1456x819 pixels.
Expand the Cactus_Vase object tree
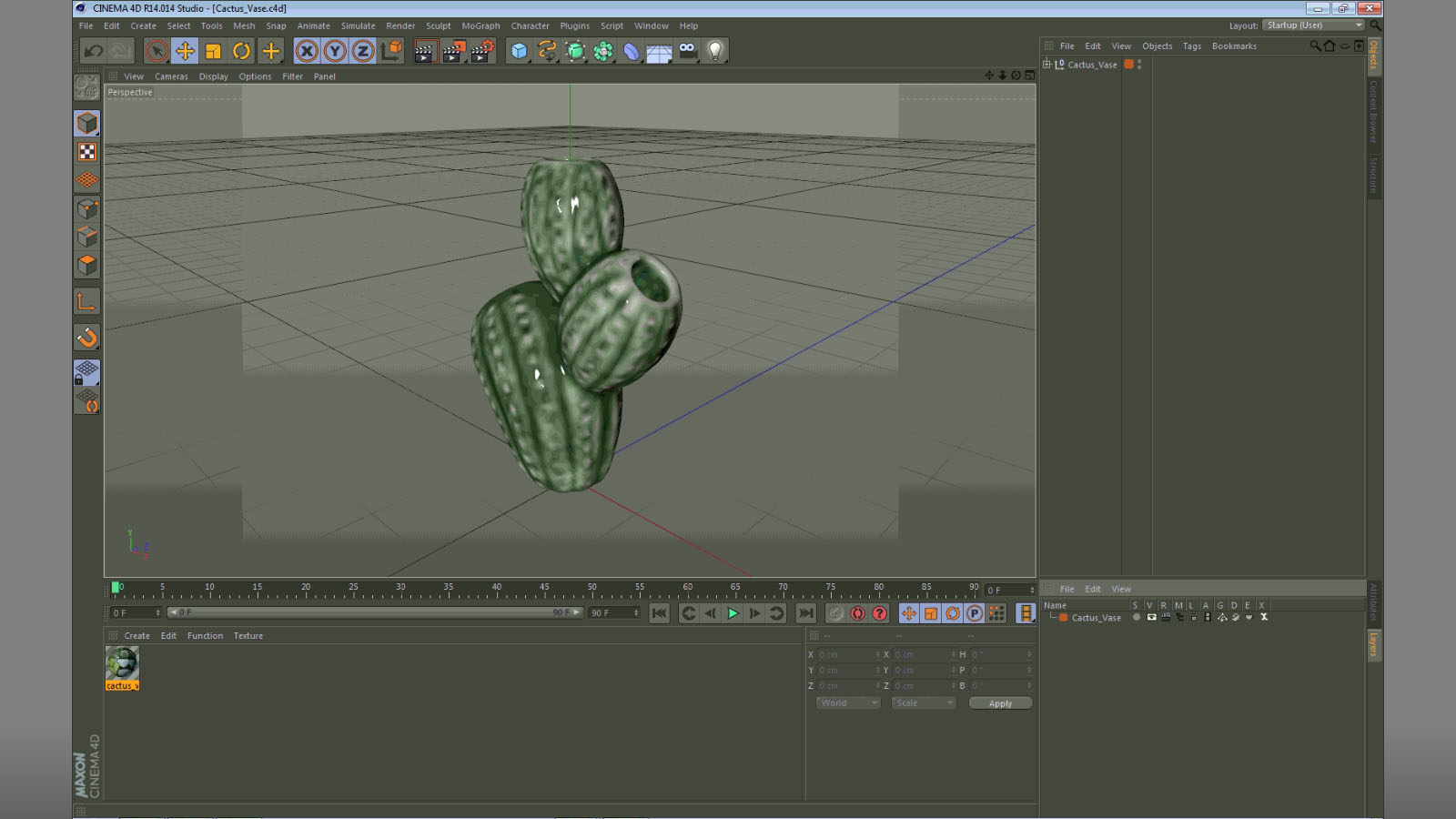tap(1046, 64)
